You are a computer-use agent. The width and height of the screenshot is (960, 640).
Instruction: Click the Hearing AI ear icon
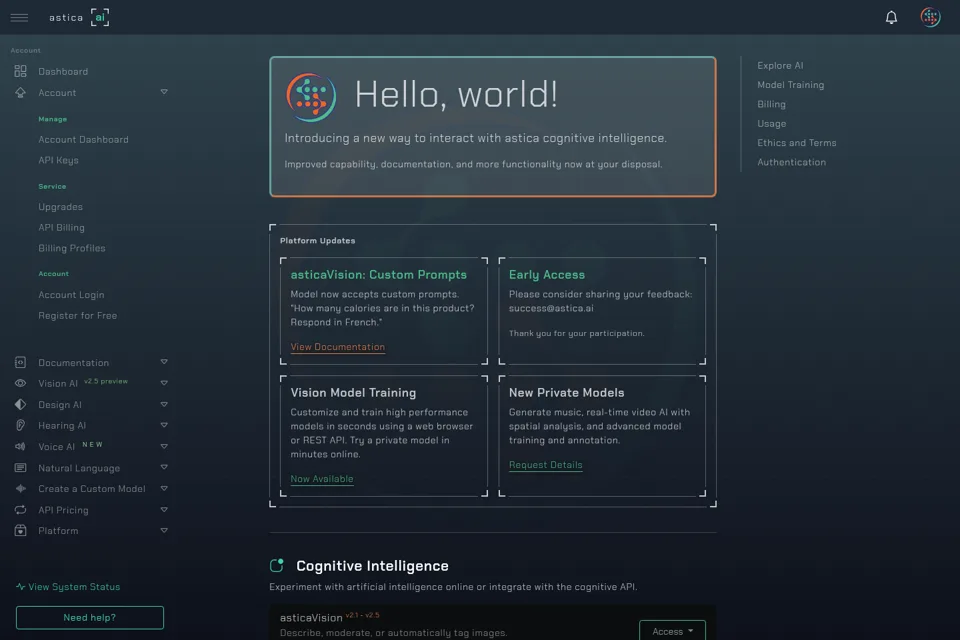tap(20, 425)
